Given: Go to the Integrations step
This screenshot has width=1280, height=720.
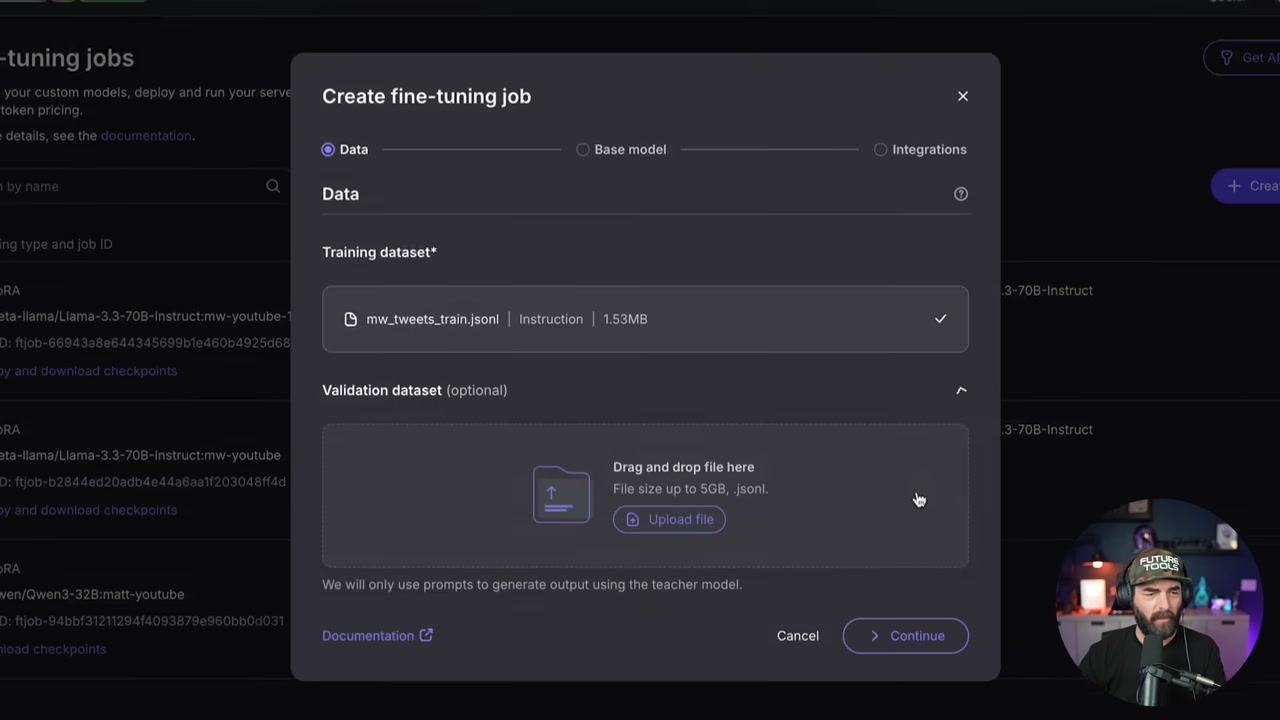Looking at the screenshot, I should 929,149.
